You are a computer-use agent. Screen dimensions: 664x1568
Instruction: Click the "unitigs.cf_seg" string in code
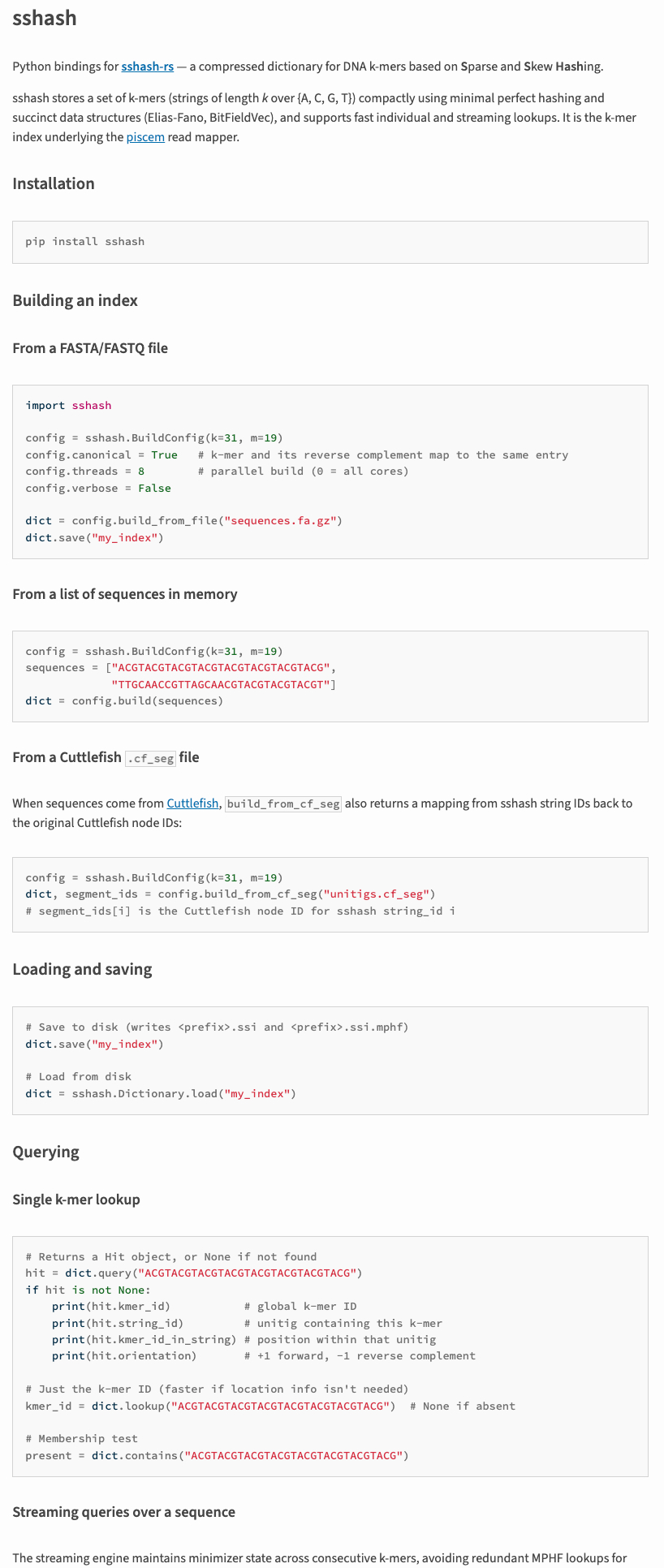[x=376, y=894]
